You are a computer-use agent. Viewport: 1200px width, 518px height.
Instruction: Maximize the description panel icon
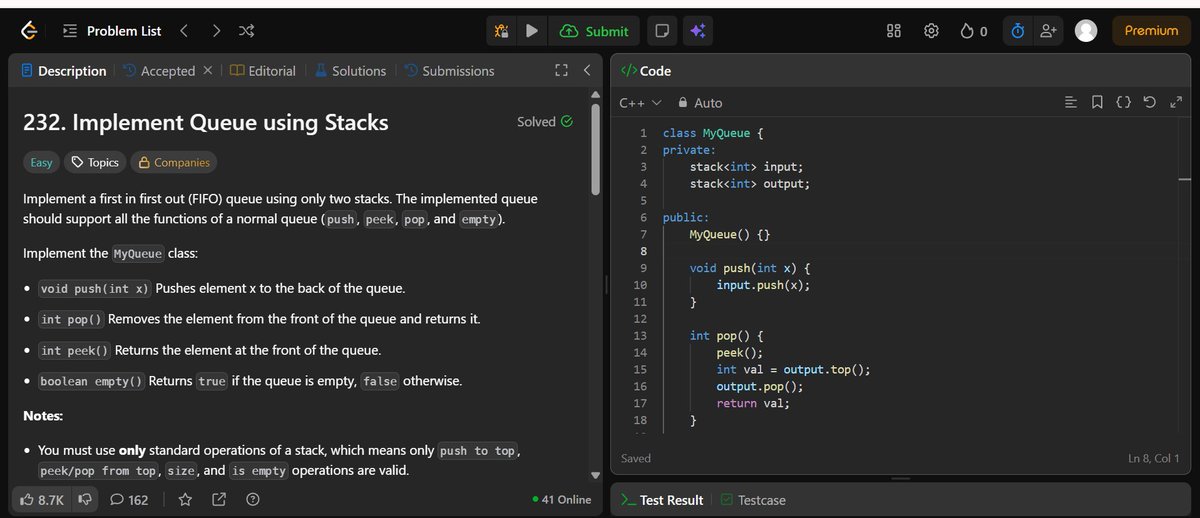tap(561, 71)
